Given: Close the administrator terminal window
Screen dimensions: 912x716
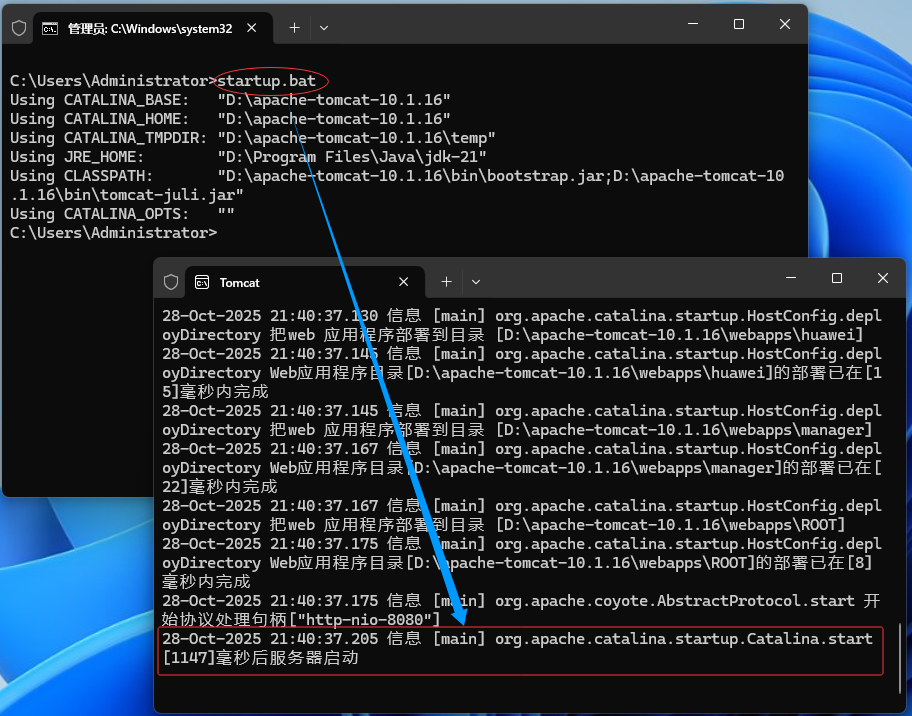Looking at the screenshot, I should pyautogui.click(x=785, y=24).
